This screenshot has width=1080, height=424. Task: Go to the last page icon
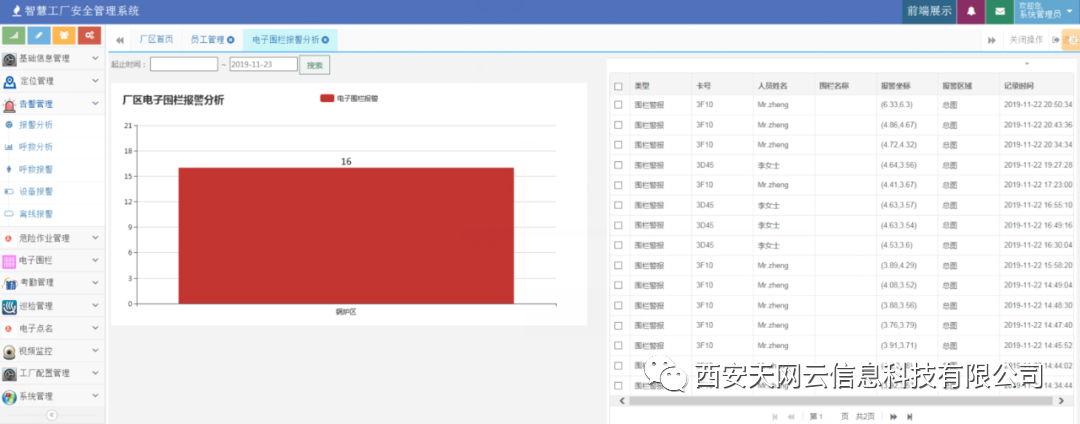(910, 416)
